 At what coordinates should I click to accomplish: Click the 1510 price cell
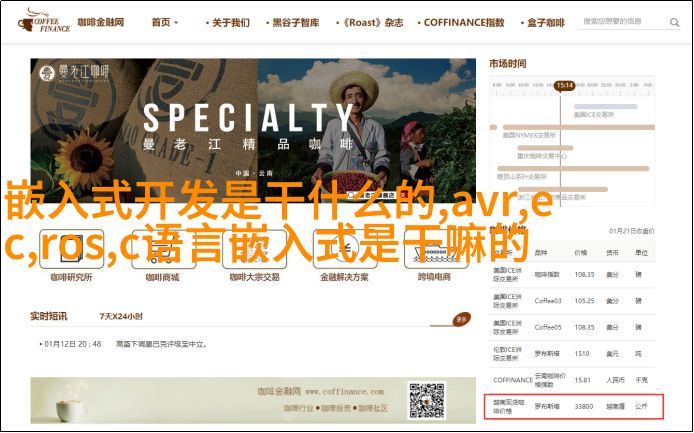point(582,354)
